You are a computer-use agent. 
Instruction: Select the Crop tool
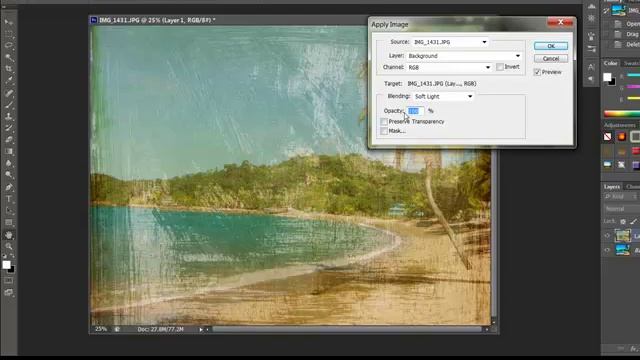point(9,69)
